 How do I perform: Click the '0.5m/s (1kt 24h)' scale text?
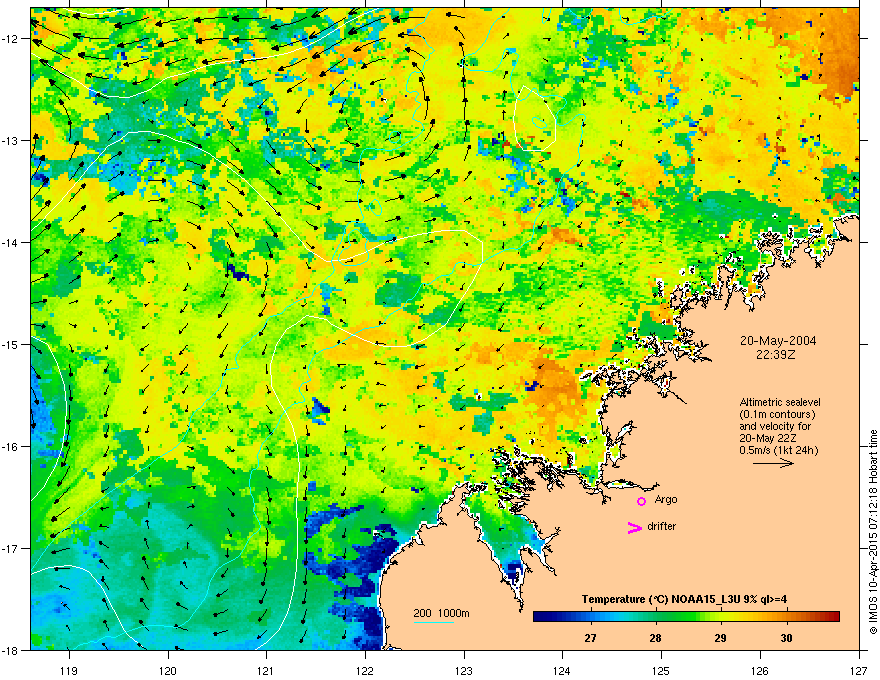(778, 450)
